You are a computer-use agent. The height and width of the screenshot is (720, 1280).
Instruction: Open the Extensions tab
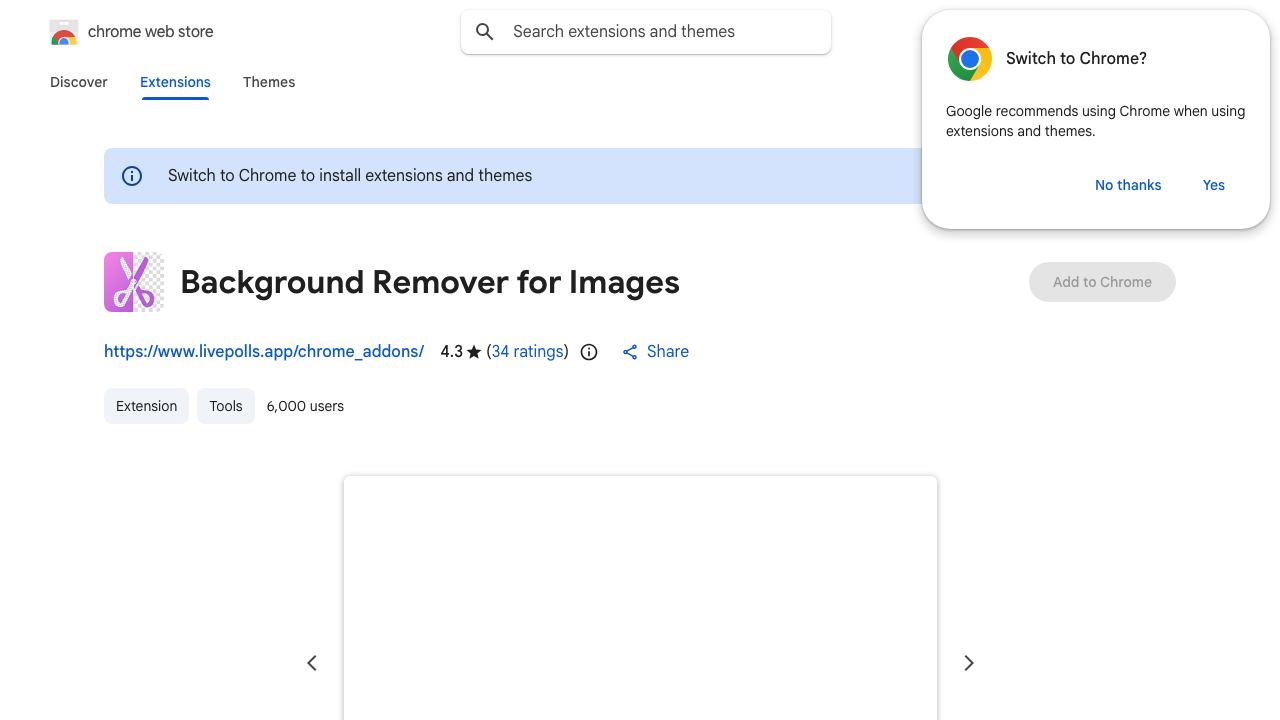[175, 82]
